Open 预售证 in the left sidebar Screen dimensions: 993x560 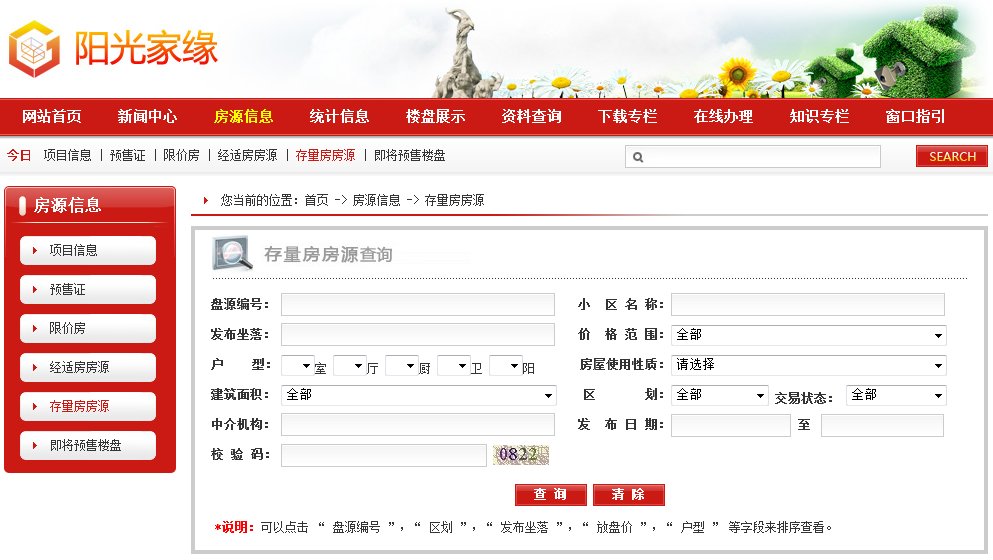[x=88, y=290]
